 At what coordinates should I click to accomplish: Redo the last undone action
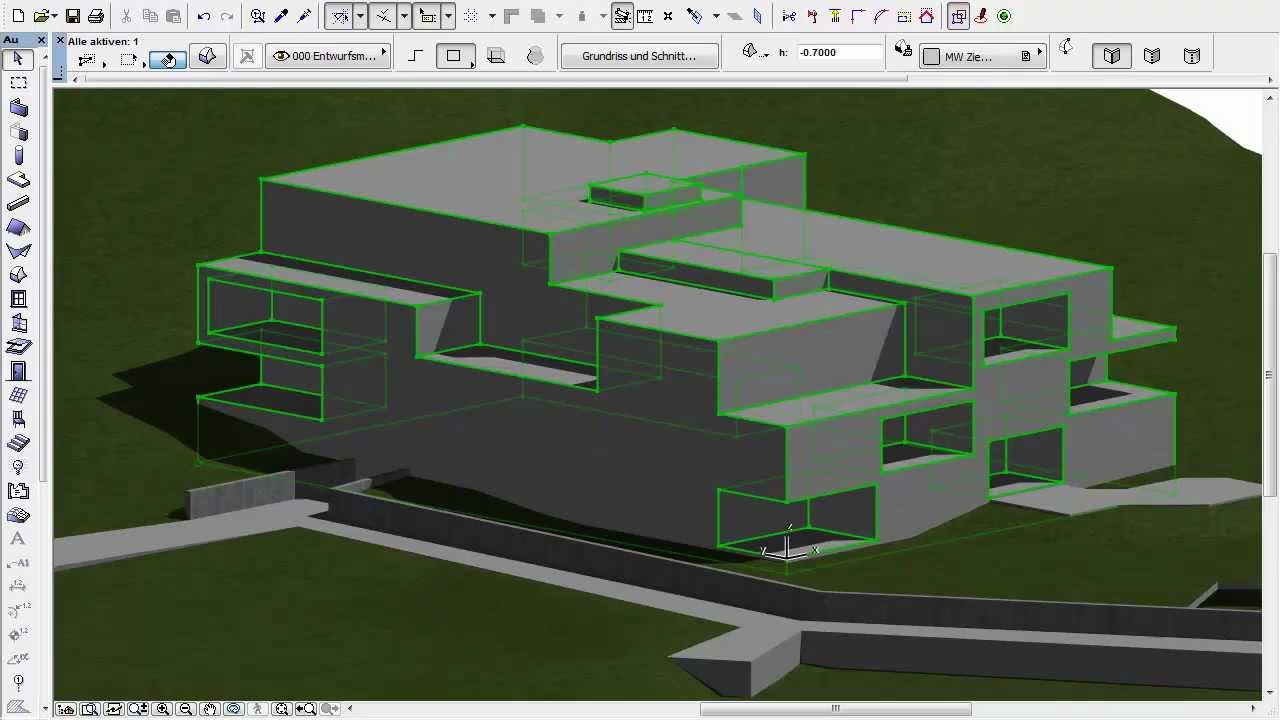click(227, 16)
